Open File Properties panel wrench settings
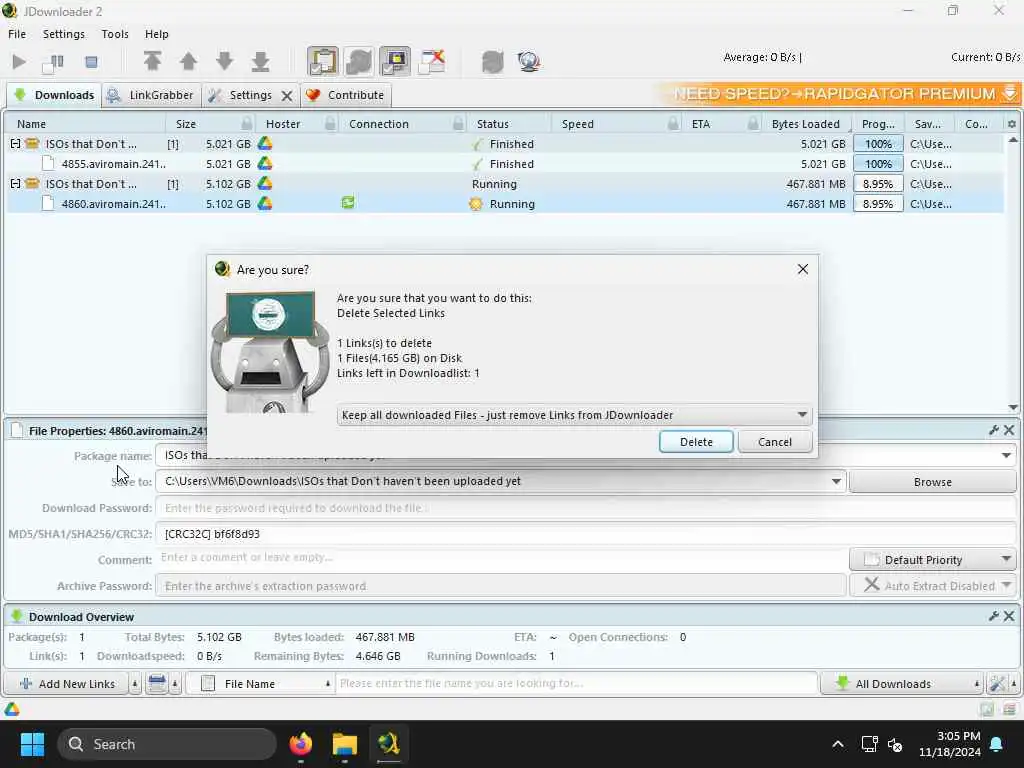 pos(994,430)
